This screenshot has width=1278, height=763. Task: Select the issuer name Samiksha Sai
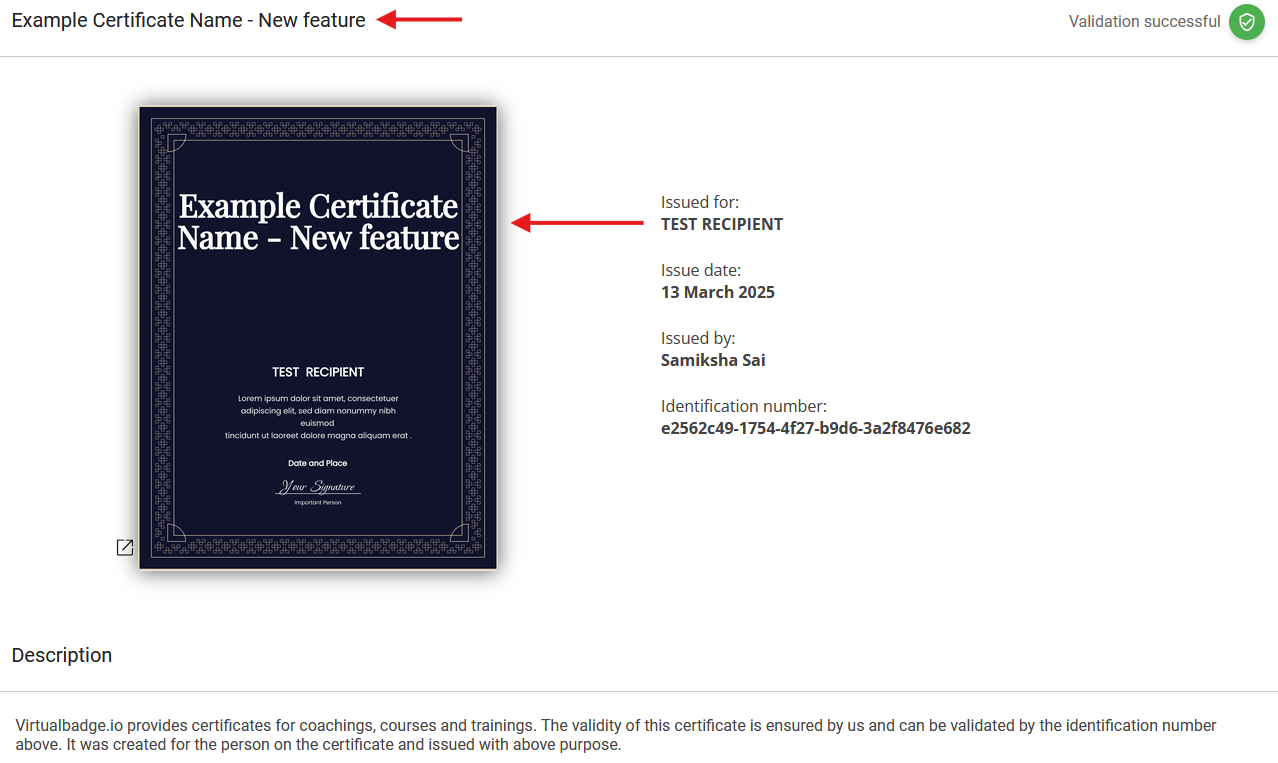coord(712,359)
